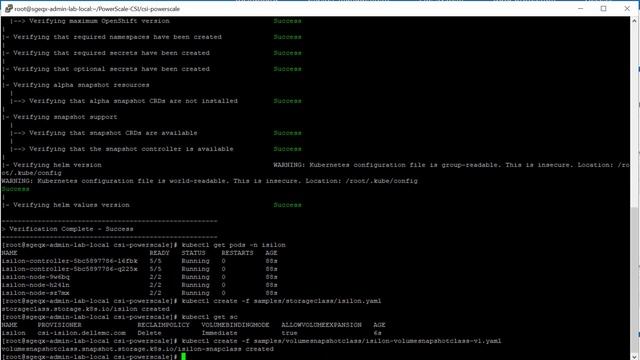Screen dimensions: 640x360
Task: Click 'isilon-node-9w6bq' pod name
Action: pos(36,277)
